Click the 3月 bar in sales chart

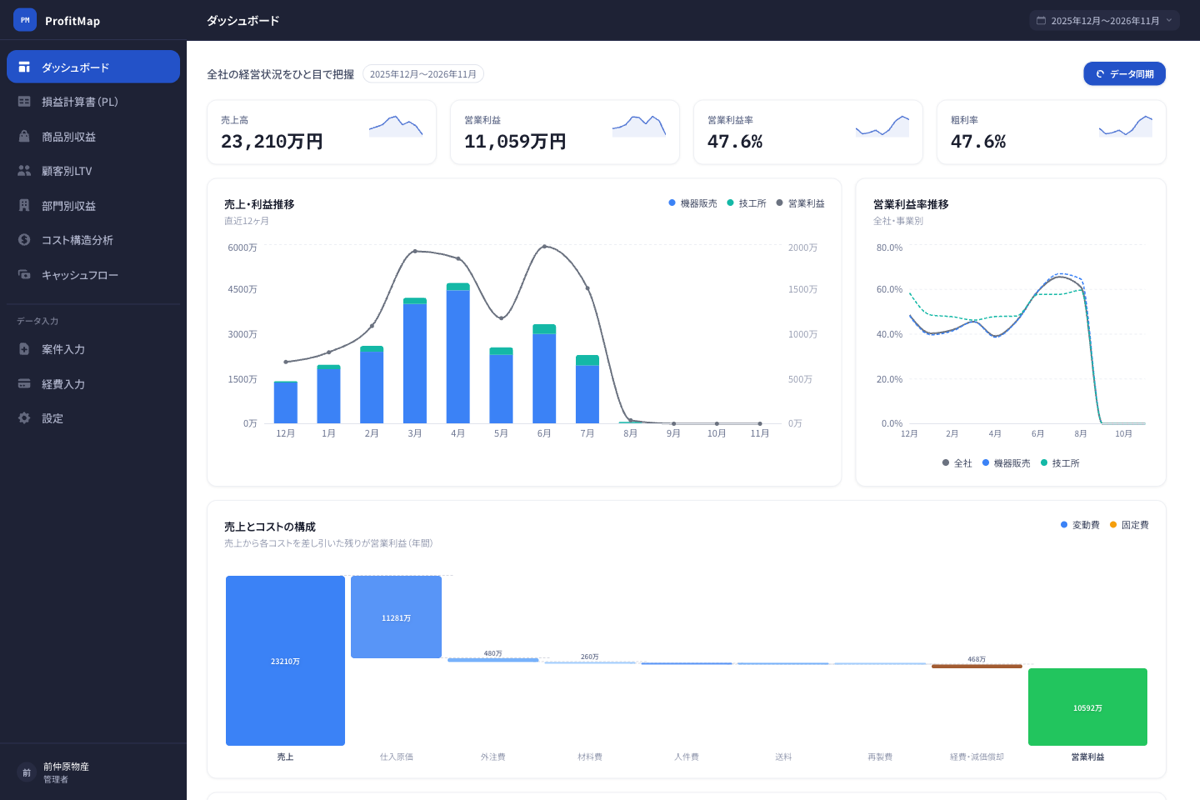(x=415, y=360)
